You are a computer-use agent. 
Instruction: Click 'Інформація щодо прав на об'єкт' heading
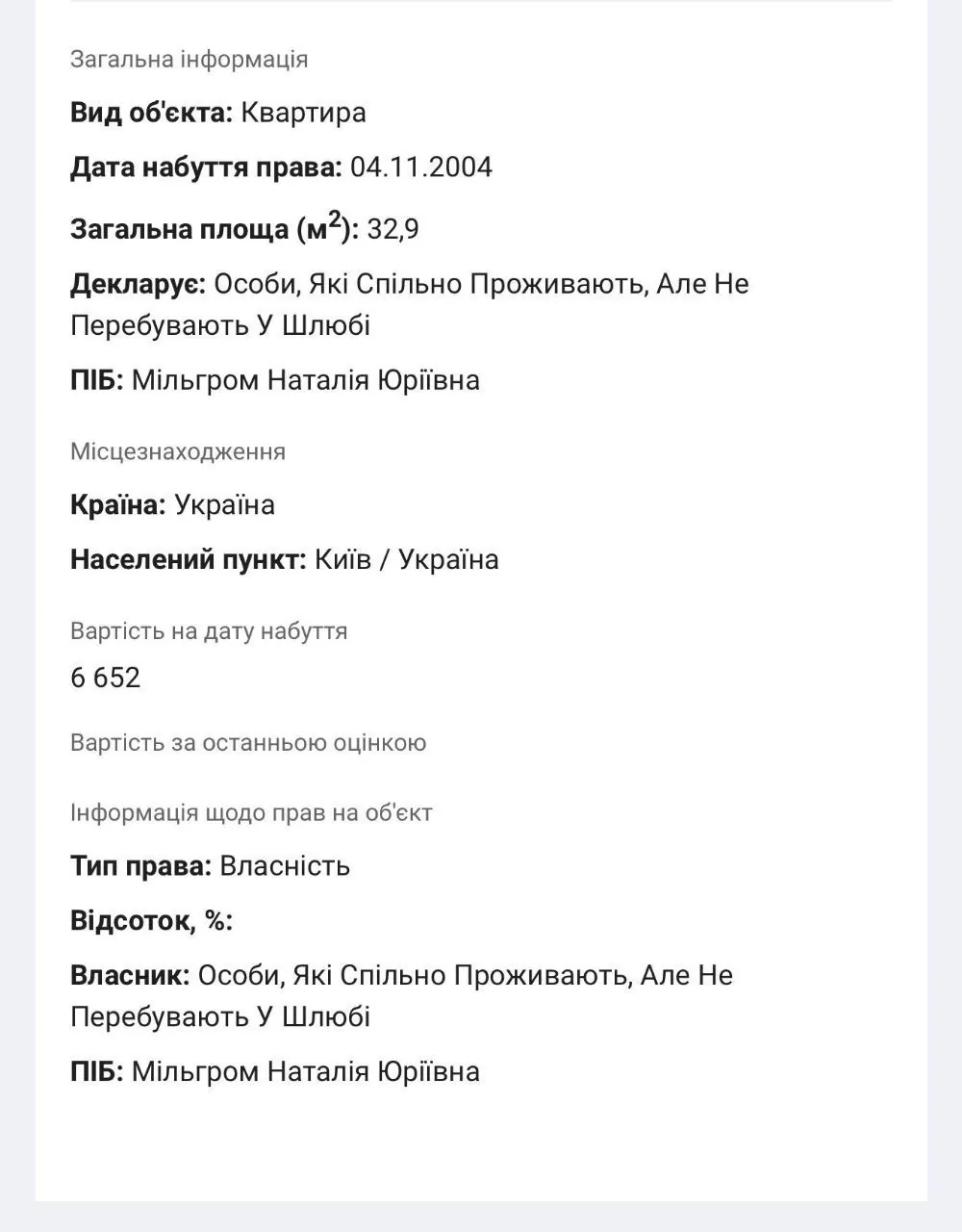[x=251, y=813]
